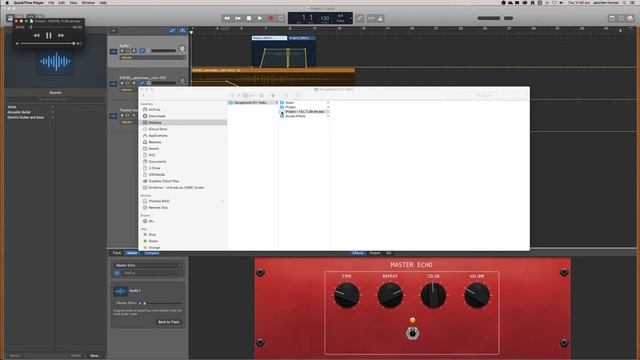
Task: Click rewind in QuickTime mini player
Action: pos(37,36)
